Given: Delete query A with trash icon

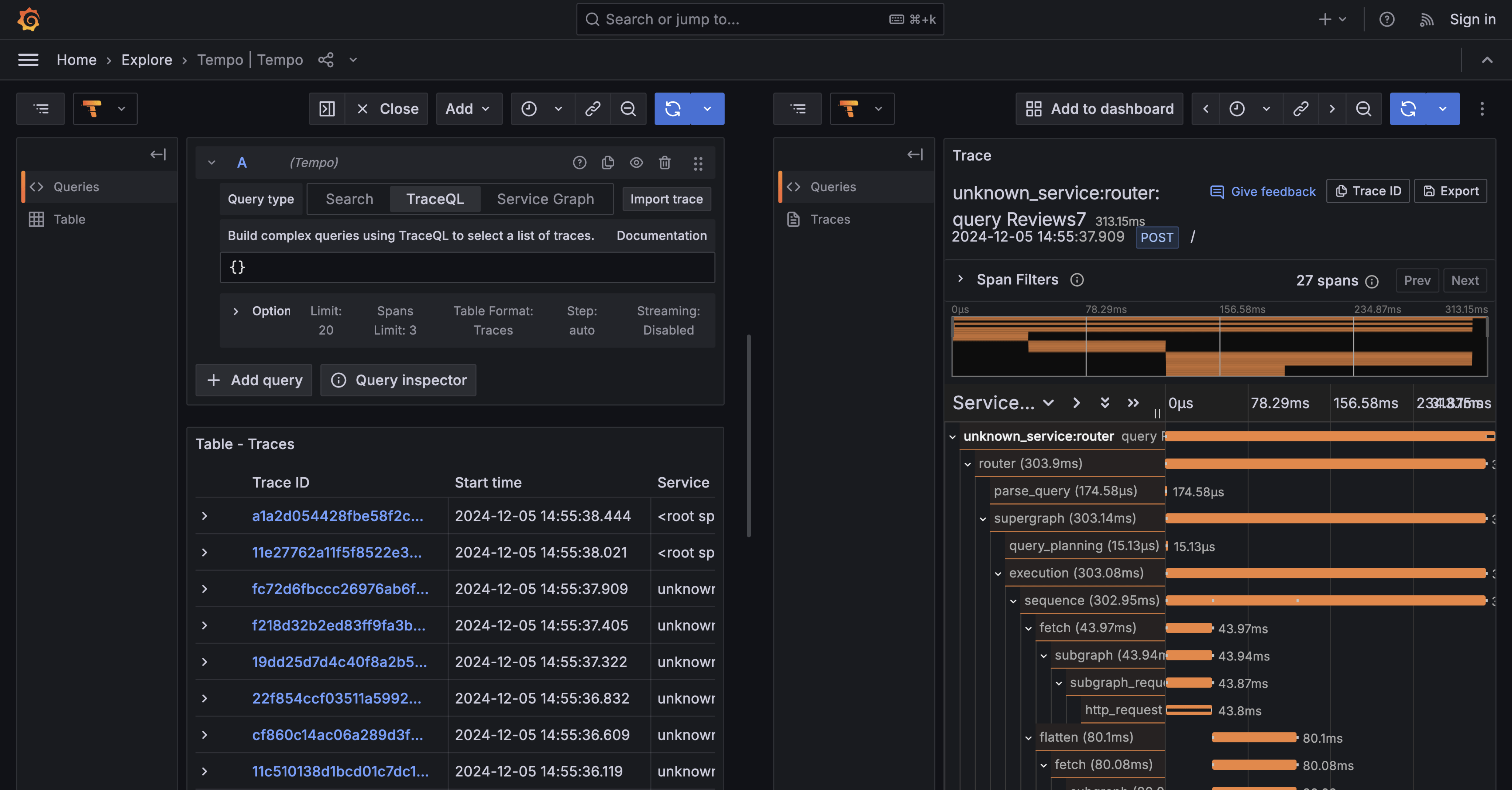Looking at the screenshot, I should click(x=664, y=163).
